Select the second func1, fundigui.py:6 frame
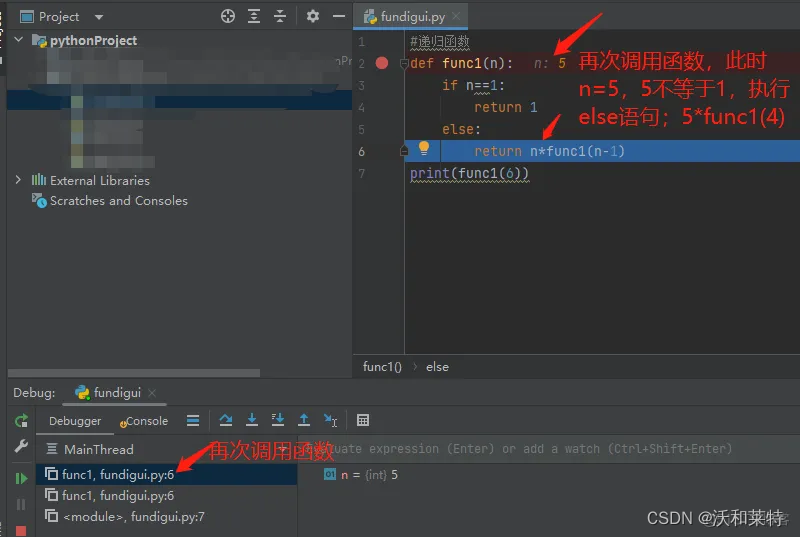The width and height of the screenshot is (800, 537). (166, 495)
